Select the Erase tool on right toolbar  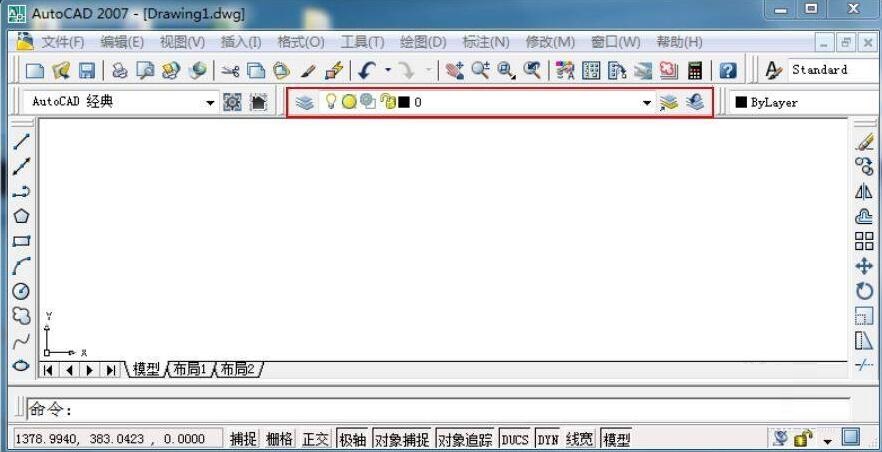point(865,142)
